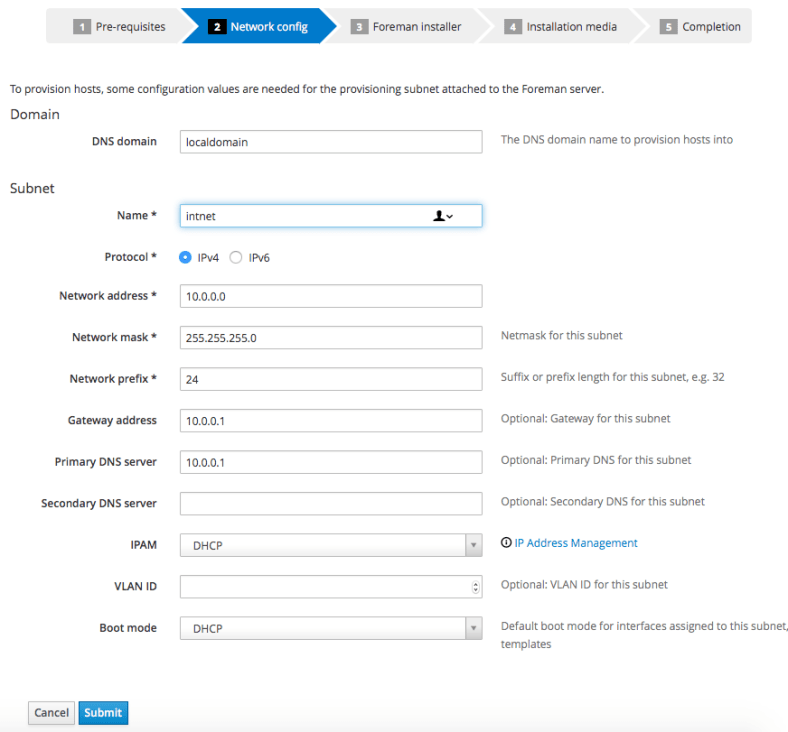Click the Gateway address input field

[x=330, y=420]
